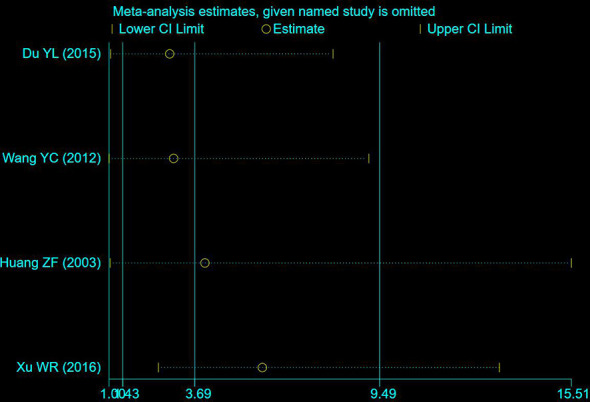Click the Estimate legend circle marker
This screenshot has height=402, width=590.
pyautogui.click(x=266, y=29)
